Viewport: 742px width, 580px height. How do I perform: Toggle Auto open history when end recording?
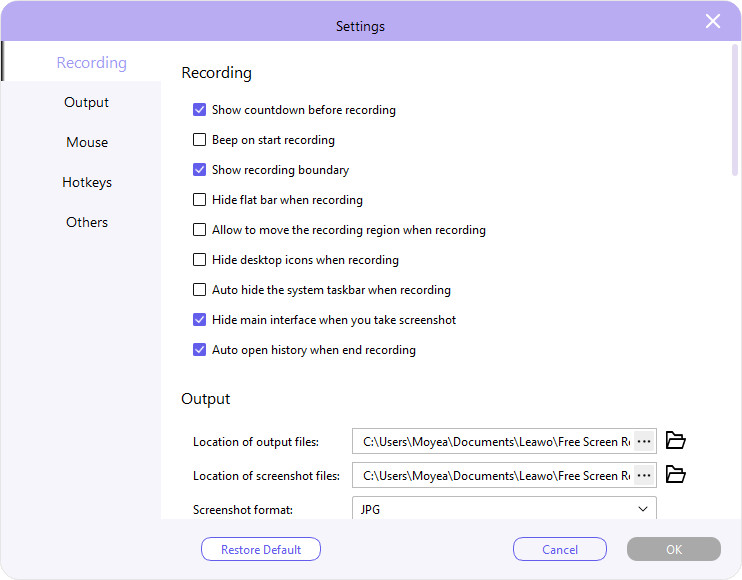200,350
